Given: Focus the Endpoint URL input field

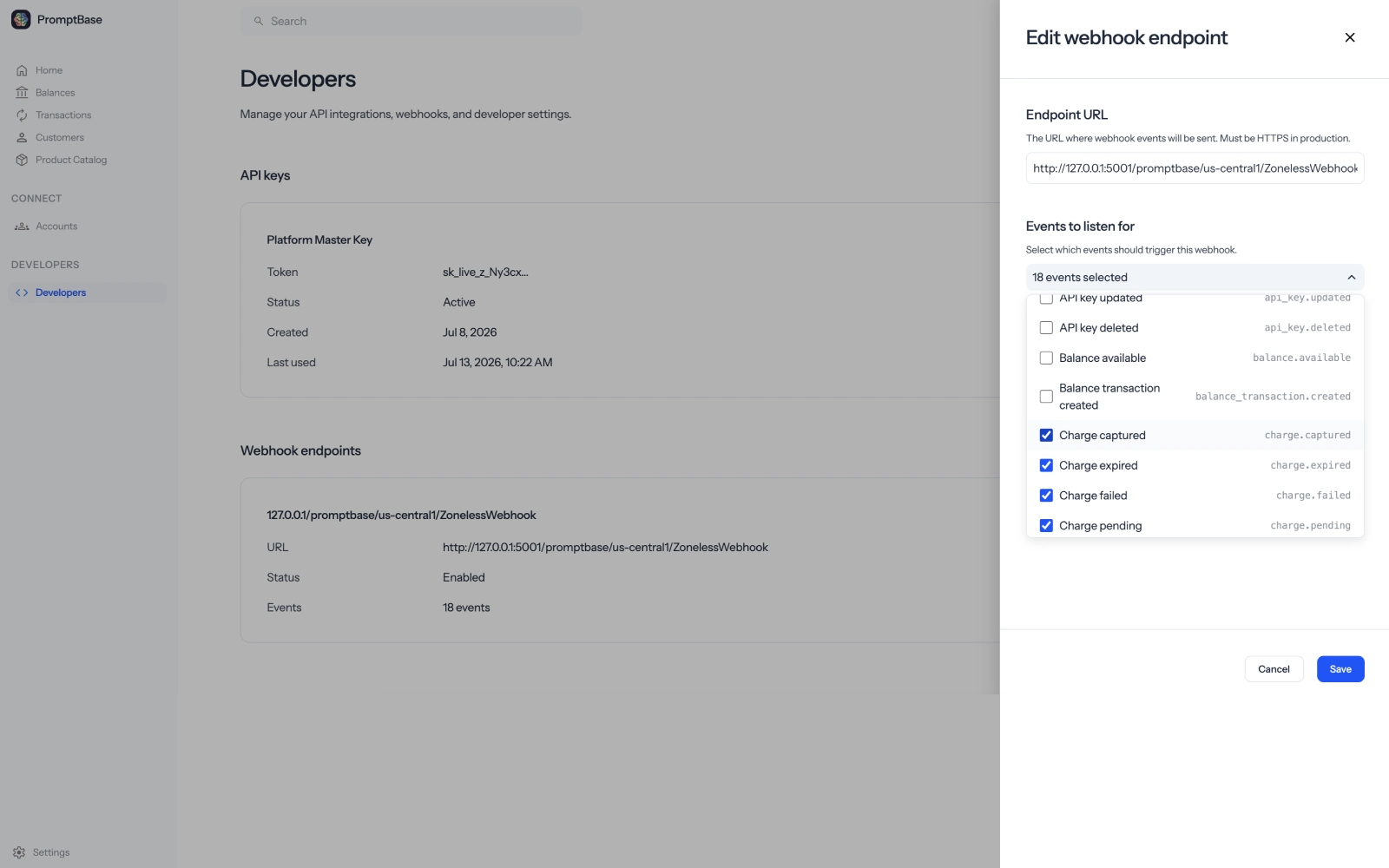Looking at the screenshot, I should pyautogui.click(x=1195, y=168).
